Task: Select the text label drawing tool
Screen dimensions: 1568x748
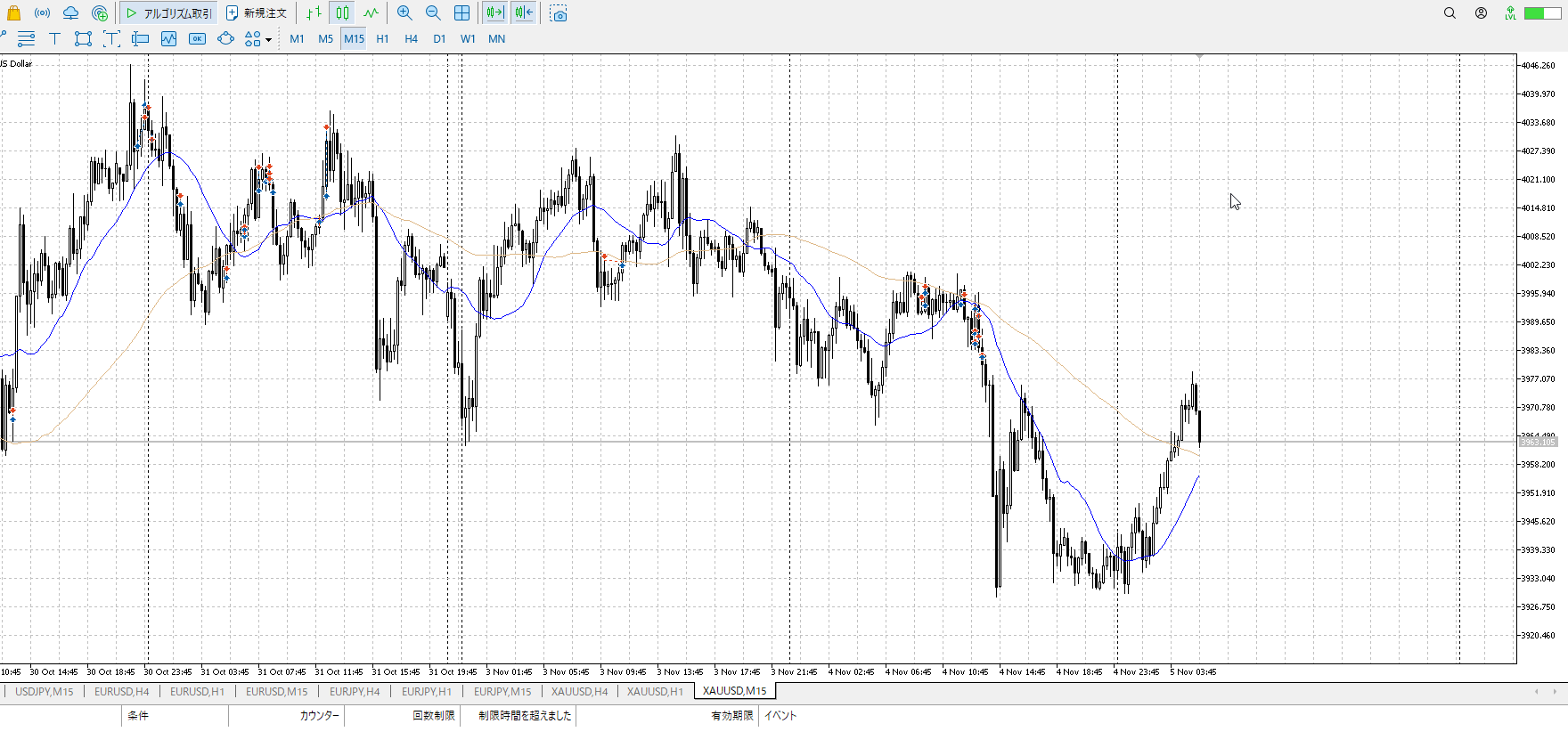Action: pyautogui.click(x=54, y=38)
